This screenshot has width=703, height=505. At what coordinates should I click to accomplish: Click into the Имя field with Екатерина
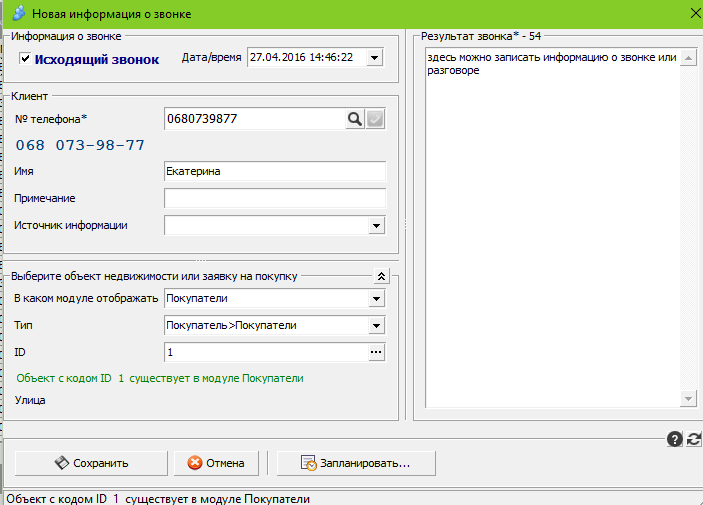point(274,171)
